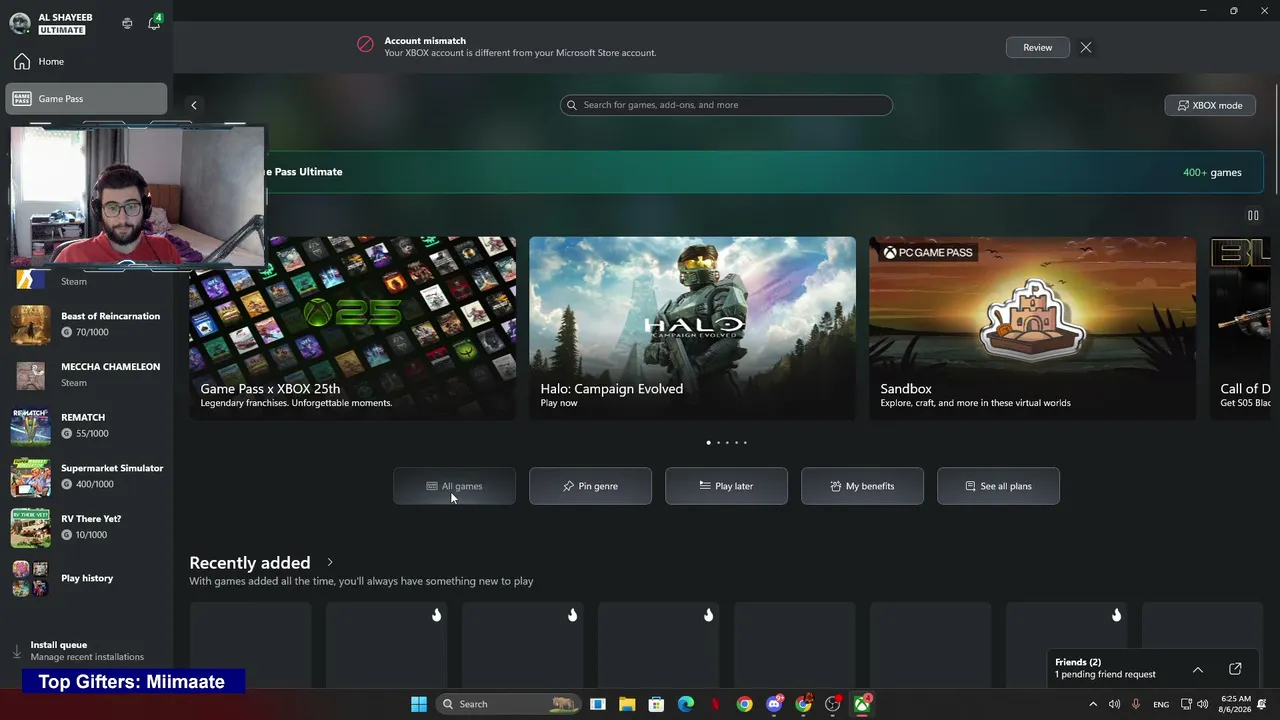Click See all plans
Screen dimensions: 1280x720
pyautogui.click(x=998, y=486)
